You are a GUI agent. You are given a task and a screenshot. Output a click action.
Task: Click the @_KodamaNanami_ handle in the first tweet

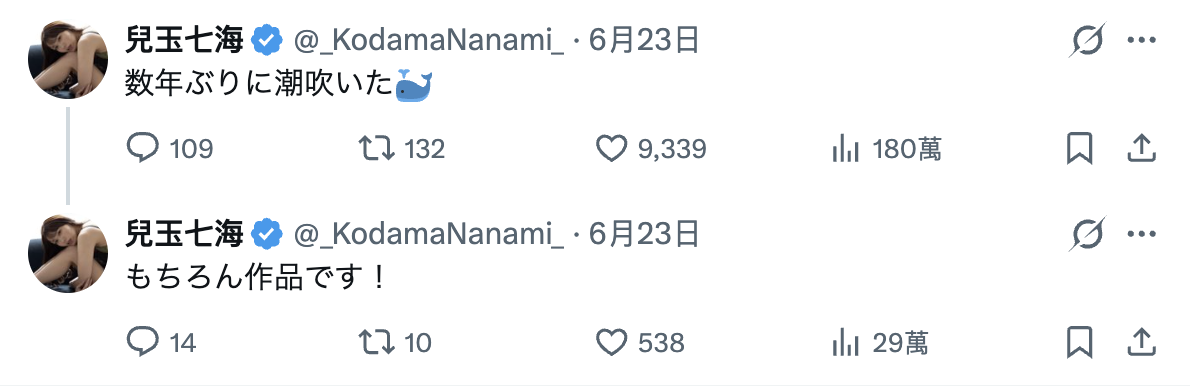(x=429, y=40)
